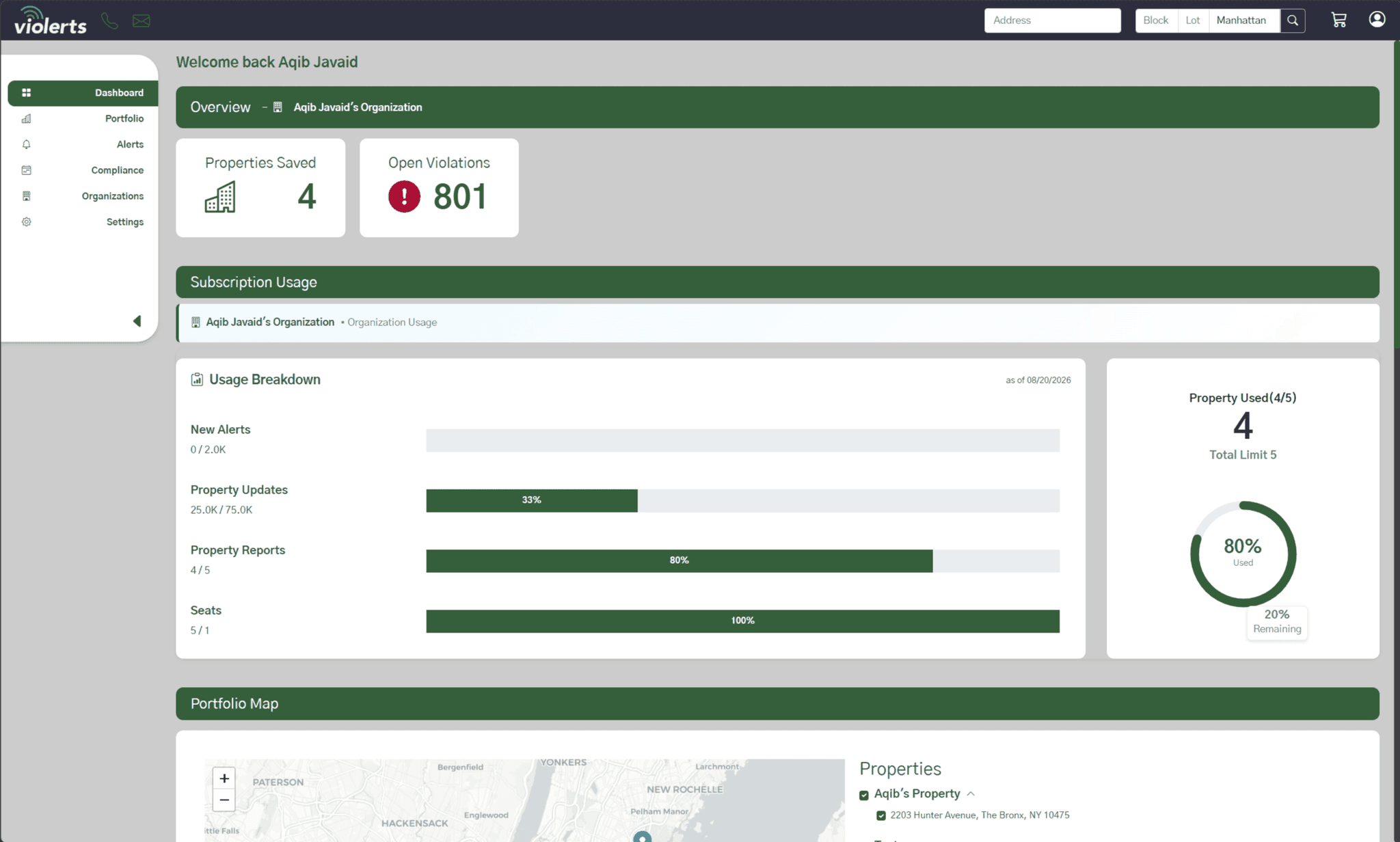Click Aqib Javaid's Organization in the Overview header
Viewport: 1400px width, 842px height.
coord(358,107)
